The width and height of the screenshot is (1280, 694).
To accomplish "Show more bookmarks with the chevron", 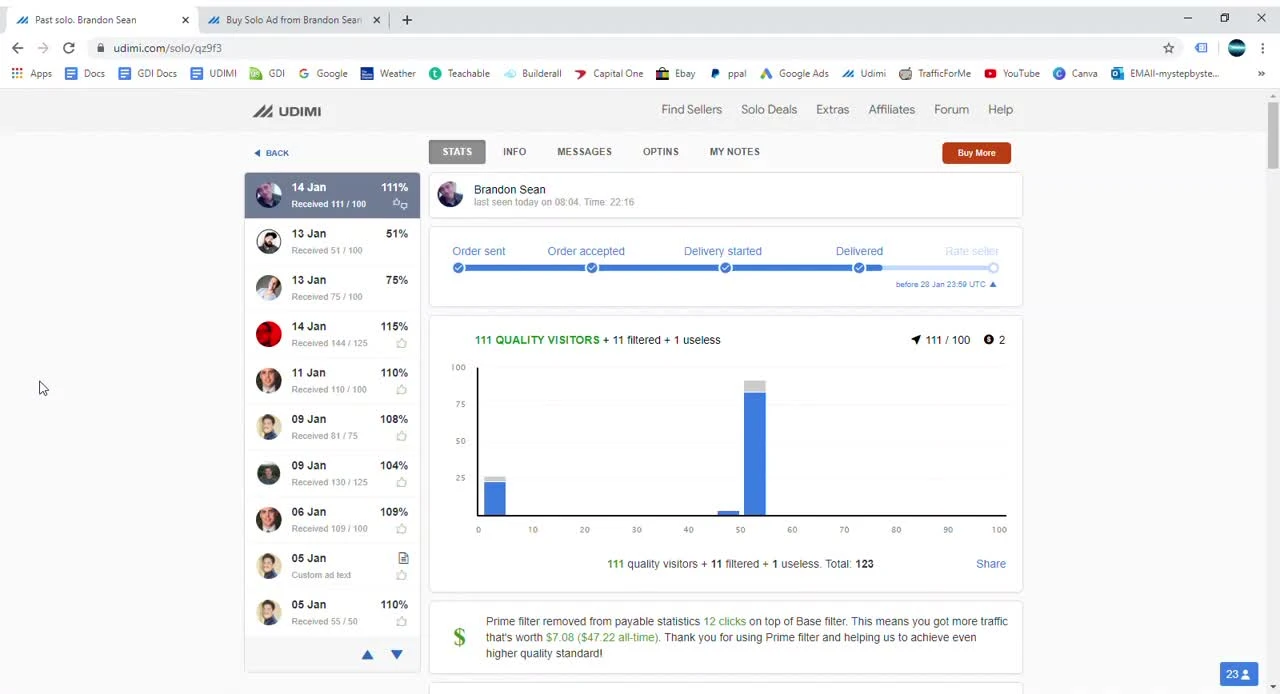I will pyautogui.click(x=1261, y=73).
